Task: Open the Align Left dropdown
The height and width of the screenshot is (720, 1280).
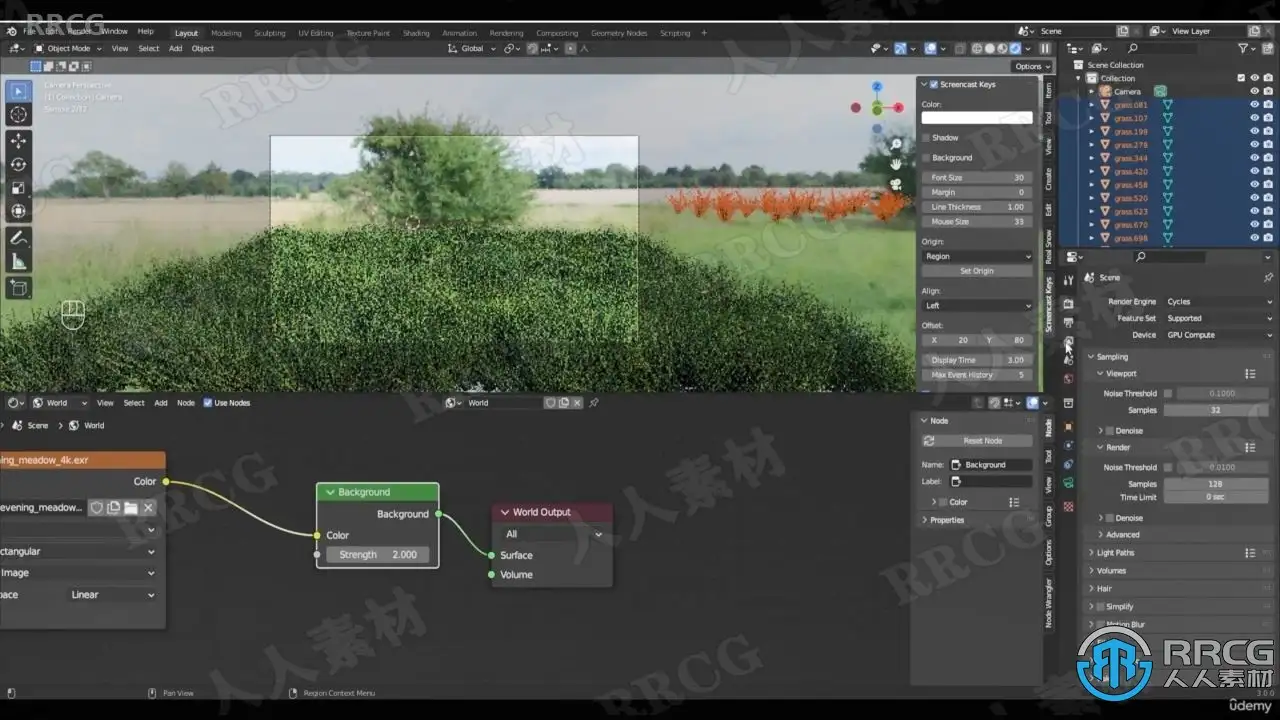Action: click(x=977, y=306)
